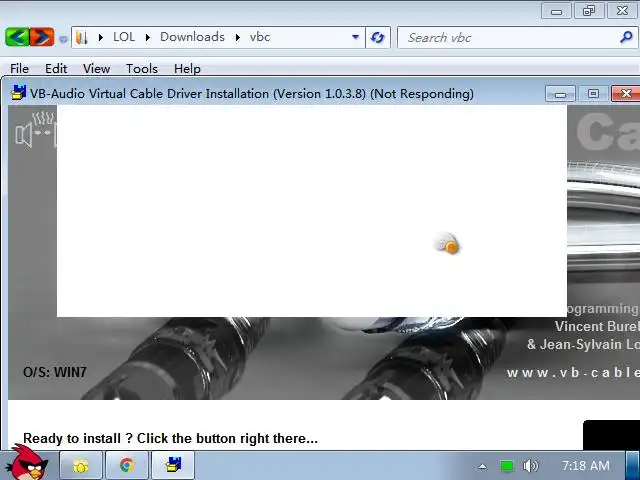Screen dimensions: 640x480
Task: Select the vbc breadcrumb in address bar
Action: 260,37
